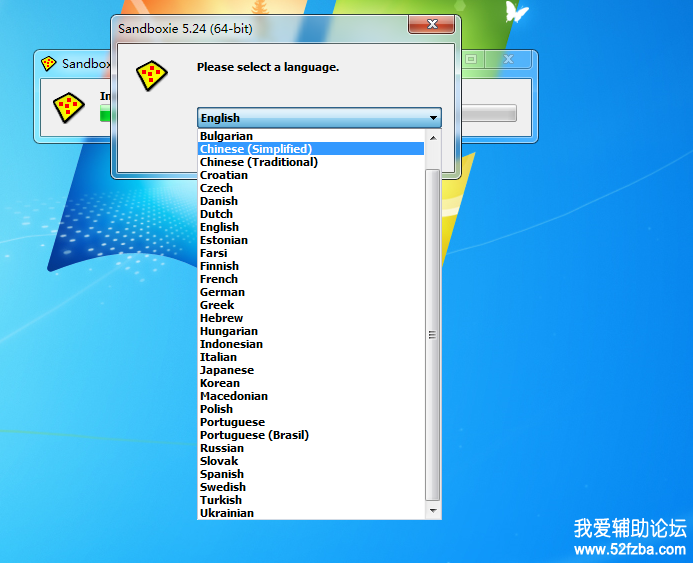Select Czech language entry

(x=311, y=188)
